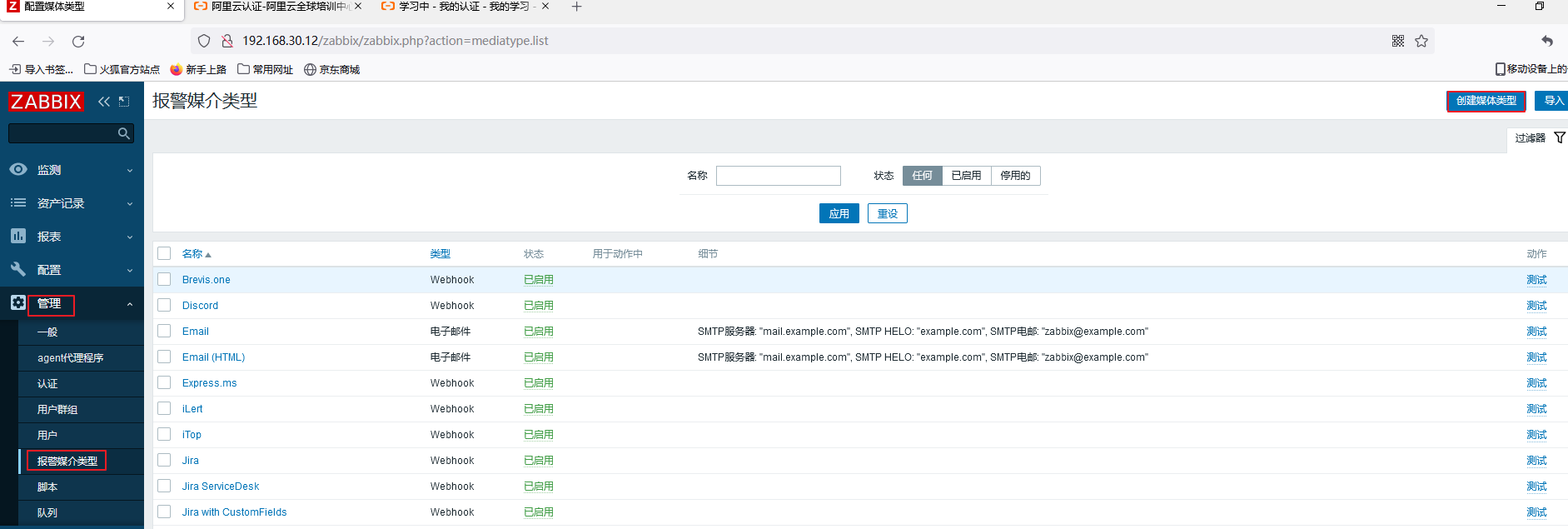Check the Brevis.one row checkbox
The image size is (1568, 529).
coord(164,279)
